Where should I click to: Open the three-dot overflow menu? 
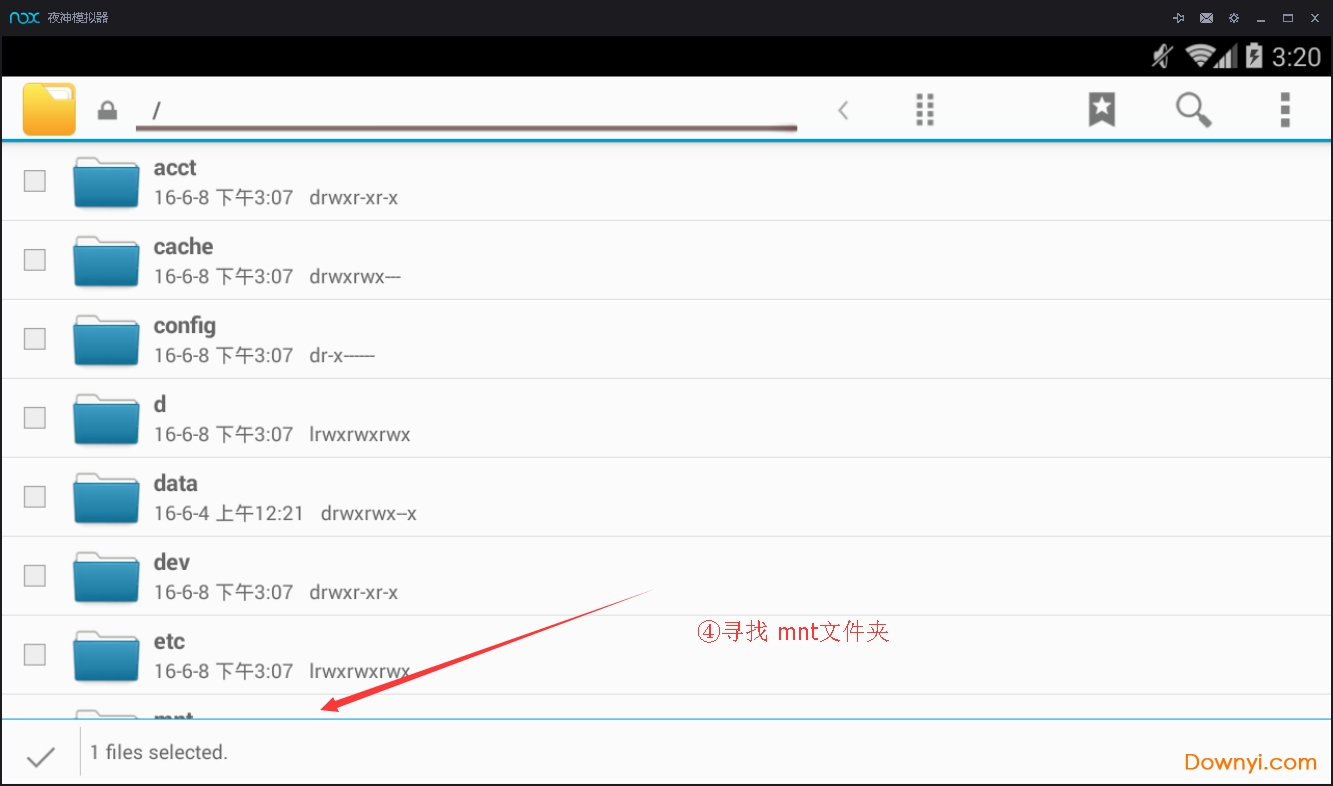(x=1285, y=110)
